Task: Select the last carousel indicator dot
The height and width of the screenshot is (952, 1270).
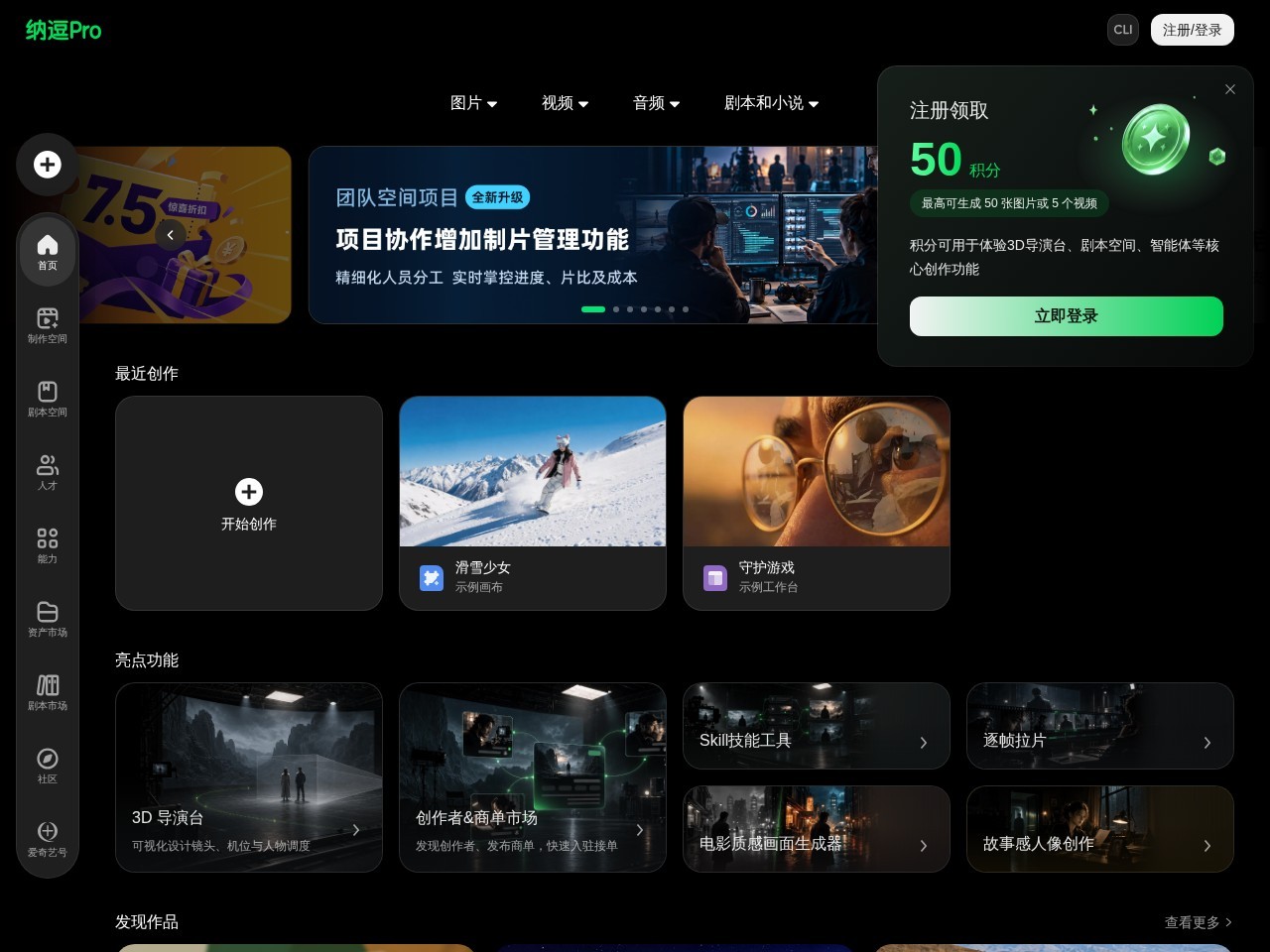Action: (686, 309)
